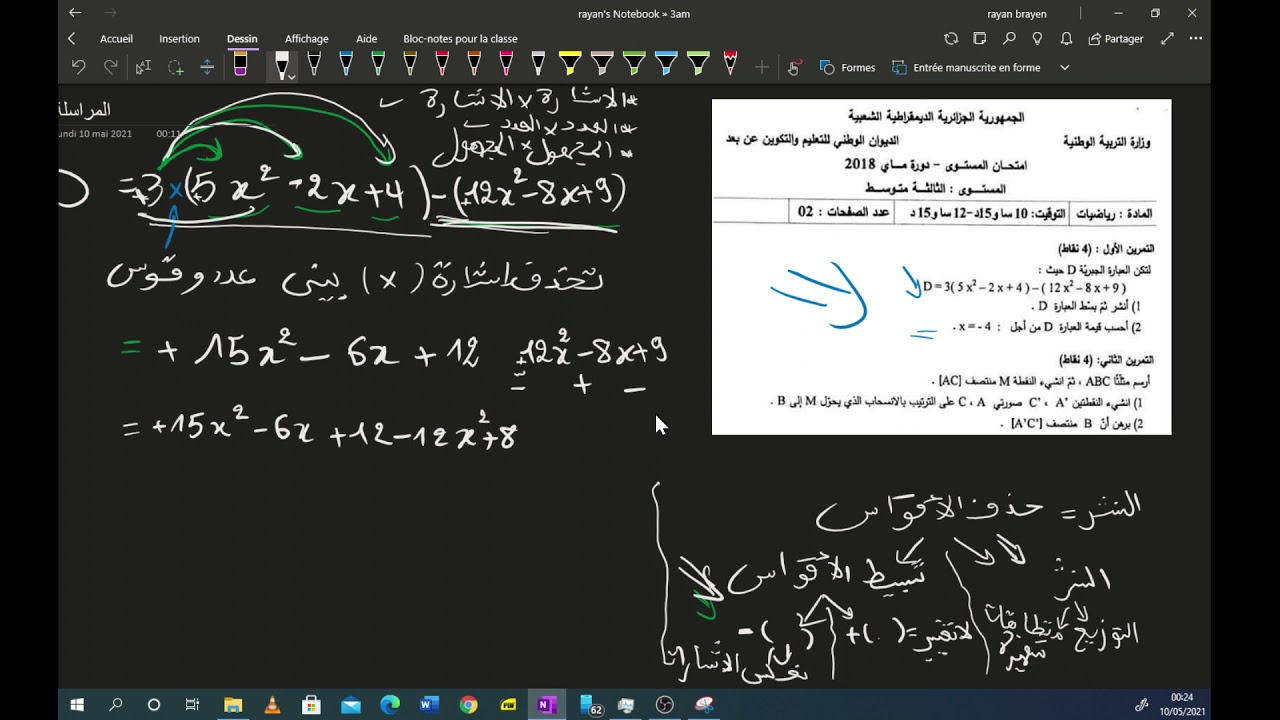
Task: Open OBS Studio from the taskbar
Action: click(x=664, y=705)
